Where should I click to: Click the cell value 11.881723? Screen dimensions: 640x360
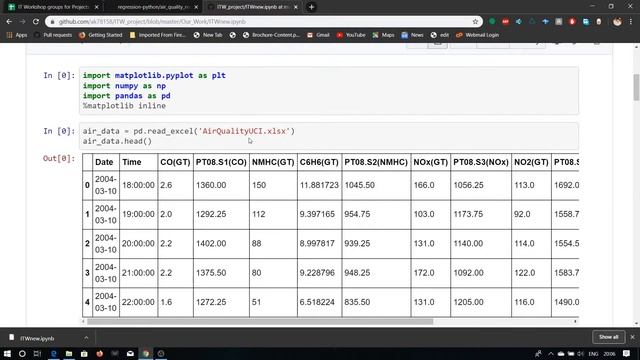[319, 185]
